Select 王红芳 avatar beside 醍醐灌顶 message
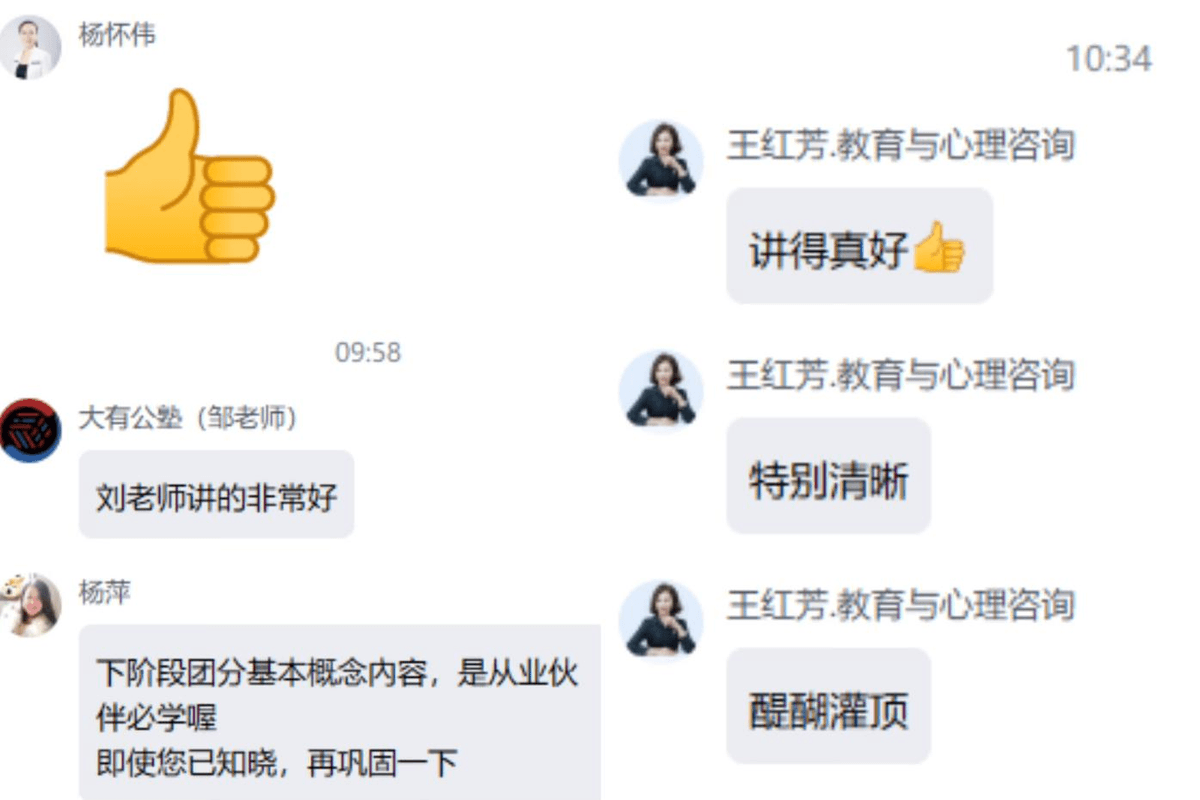Viewport: 1200px width, 800px height. (661, 620)
